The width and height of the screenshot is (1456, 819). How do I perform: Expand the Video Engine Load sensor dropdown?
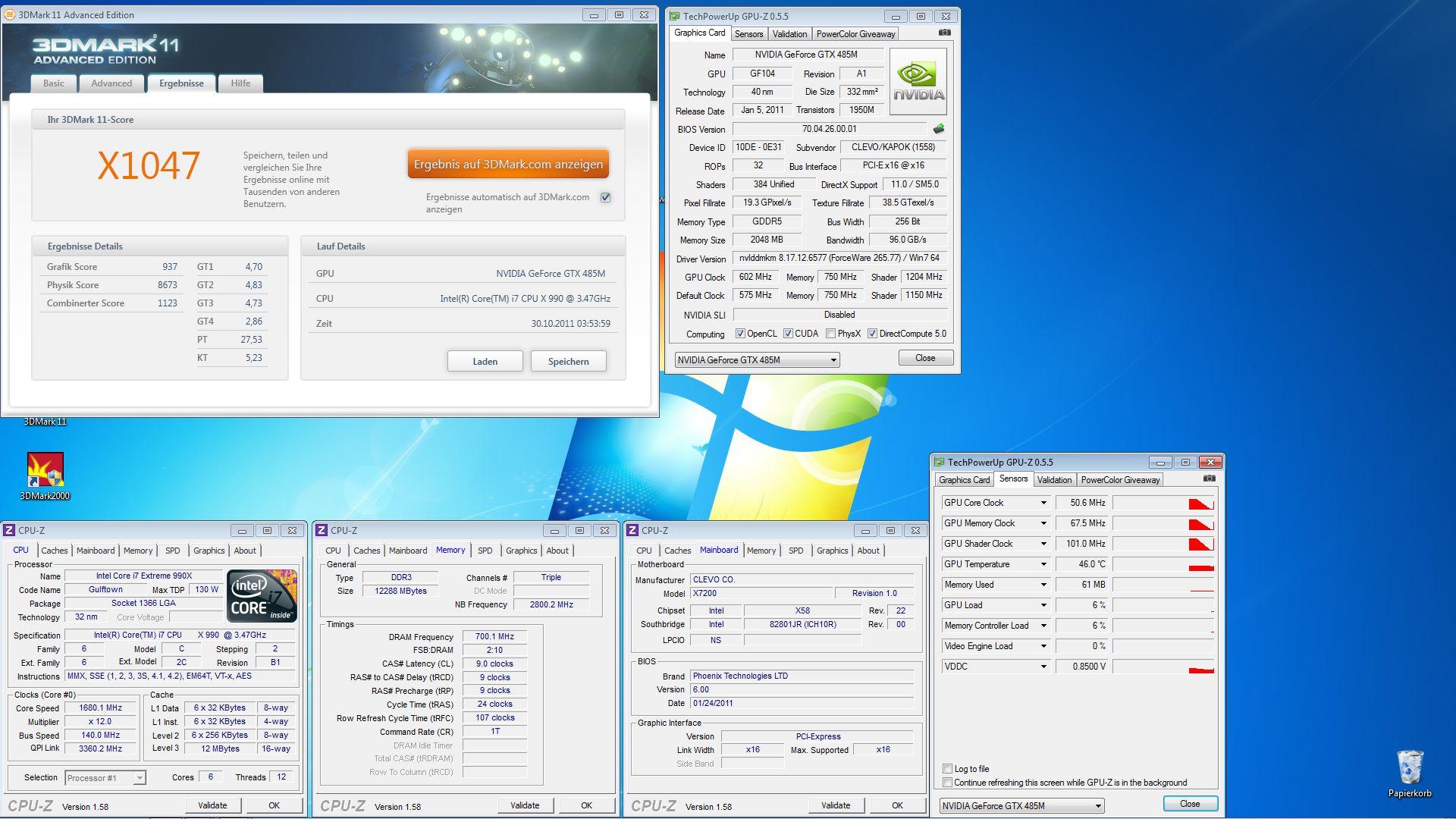[1043, 646]
